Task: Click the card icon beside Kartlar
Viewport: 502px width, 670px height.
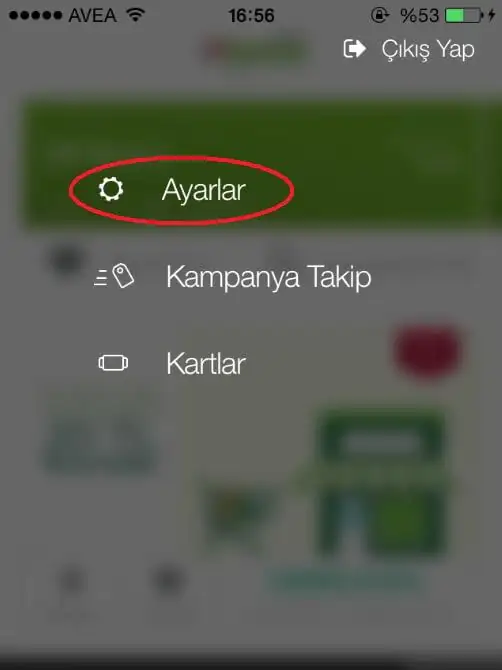Action: coord(113,363)
